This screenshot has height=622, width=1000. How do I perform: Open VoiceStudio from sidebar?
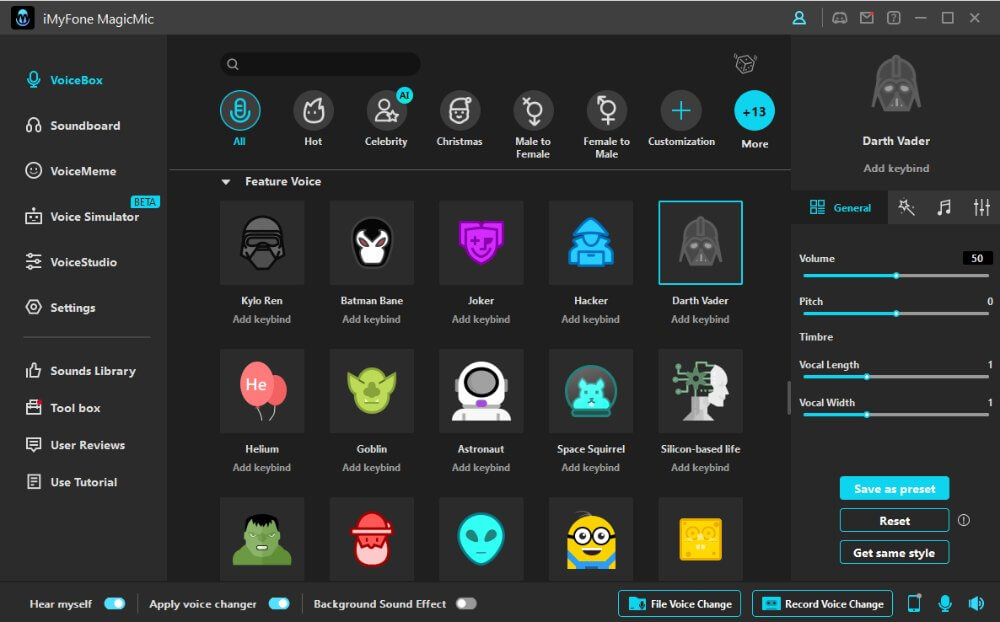pos(71,262)
